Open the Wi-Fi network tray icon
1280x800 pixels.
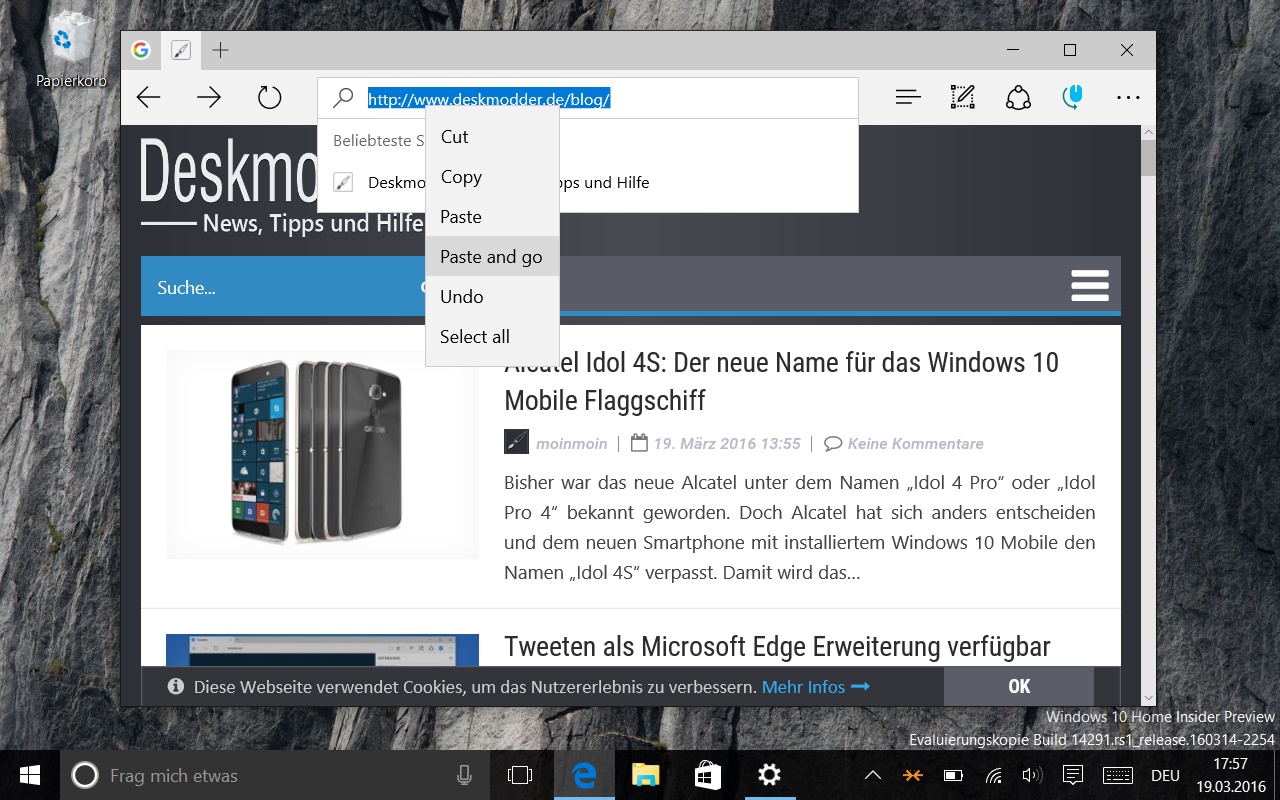994,775
